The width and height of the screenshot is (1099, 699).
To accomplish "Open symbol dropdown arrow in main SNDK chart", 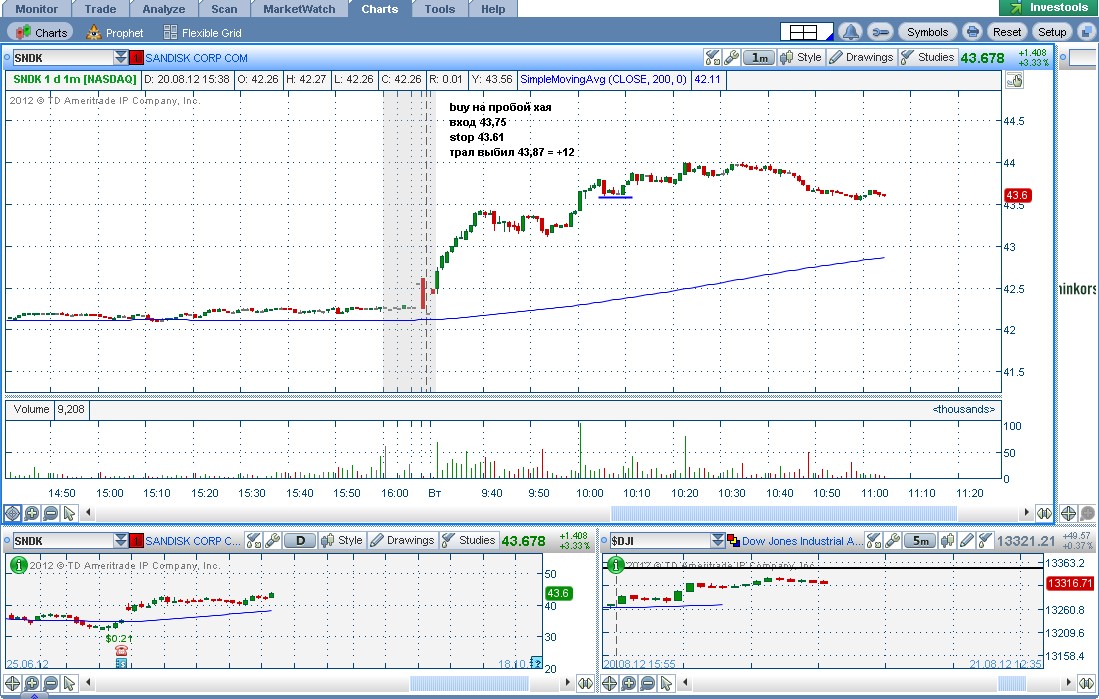I will coord(121,57).
